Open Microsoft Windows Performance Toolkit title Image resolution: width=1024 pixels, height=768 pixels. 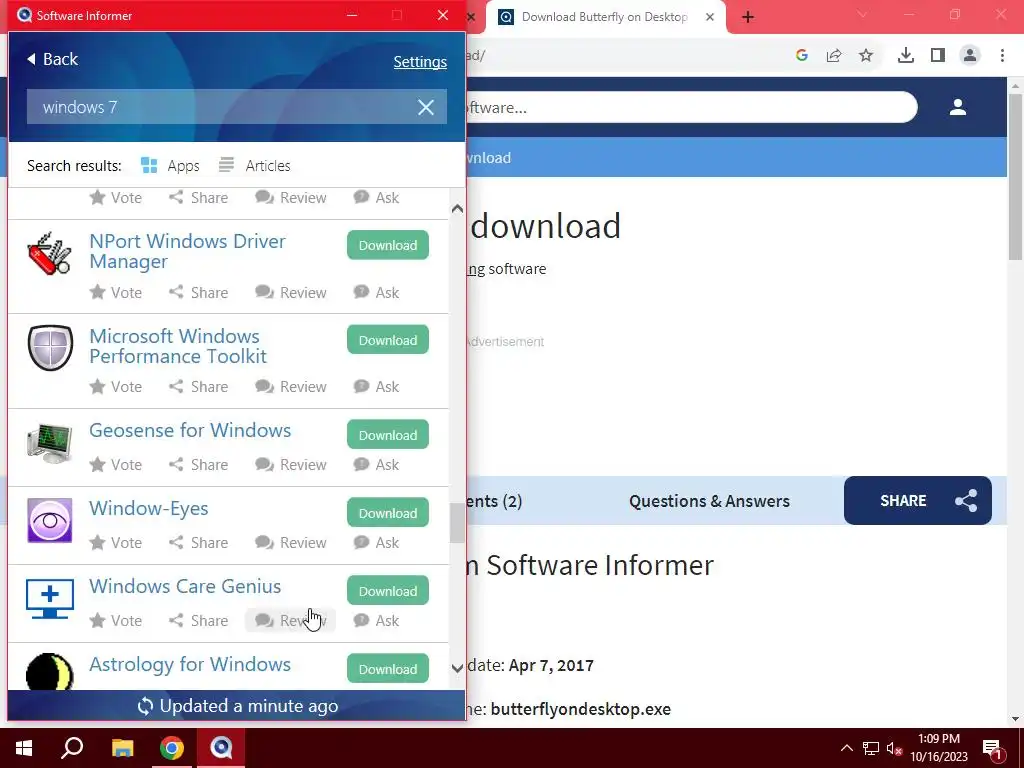178,346
